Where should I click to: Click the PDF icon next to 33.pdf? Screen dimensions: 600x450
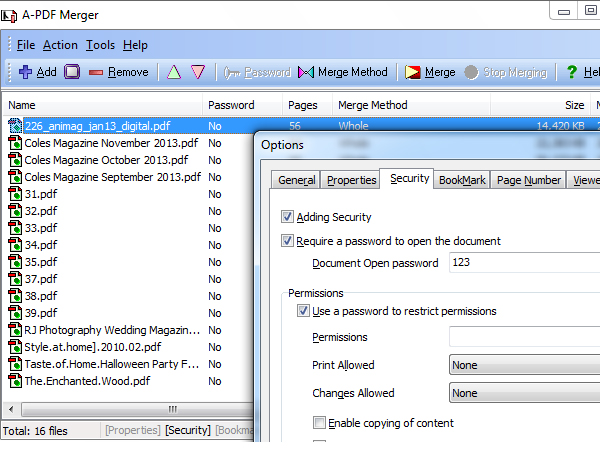(15, 228)
